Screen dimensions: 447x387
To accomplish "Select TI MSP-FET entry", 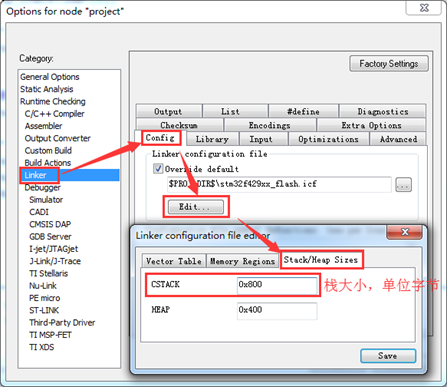I will tap(50, 335).
